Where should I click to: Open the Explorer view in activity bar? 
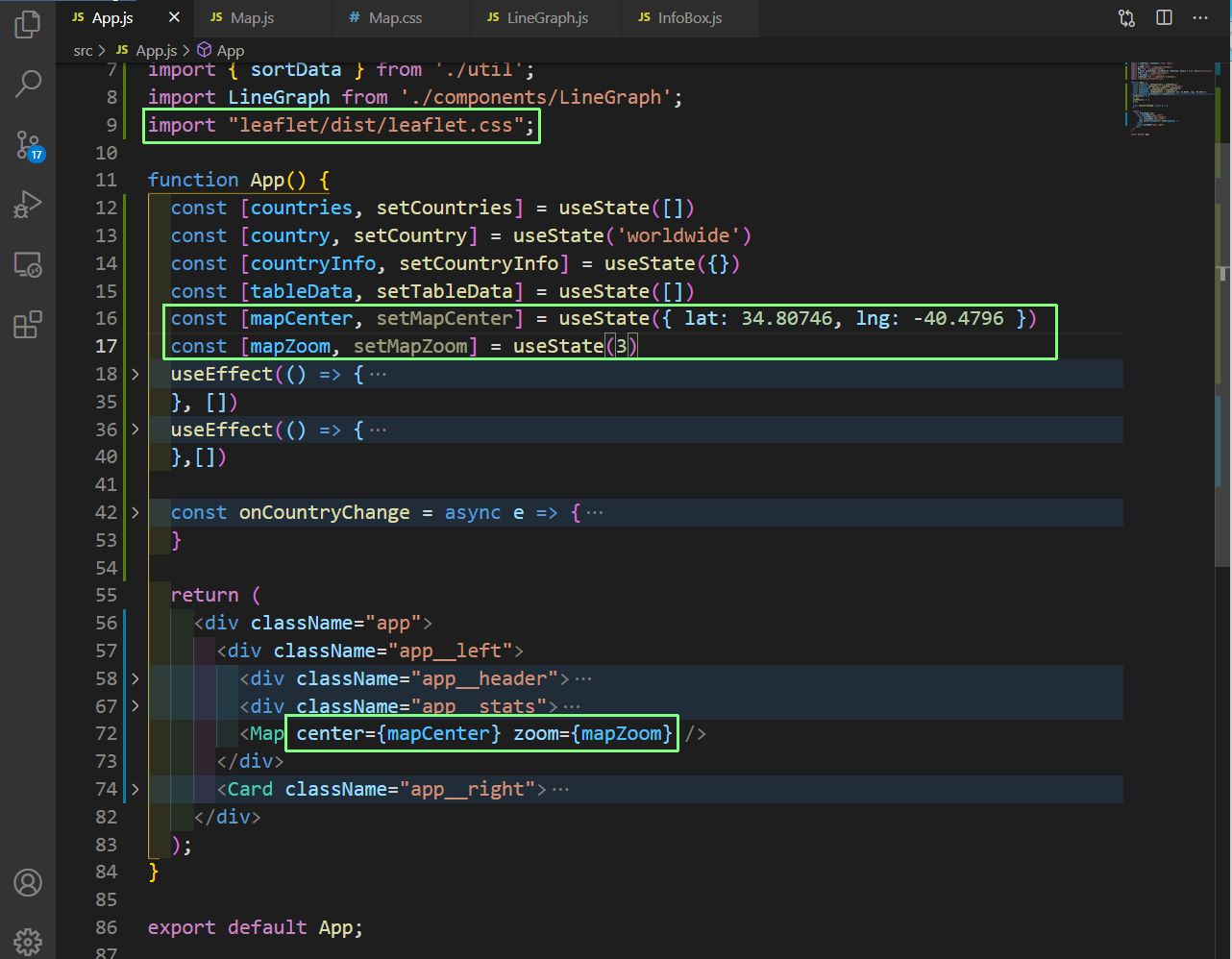[x=28, y=23]
